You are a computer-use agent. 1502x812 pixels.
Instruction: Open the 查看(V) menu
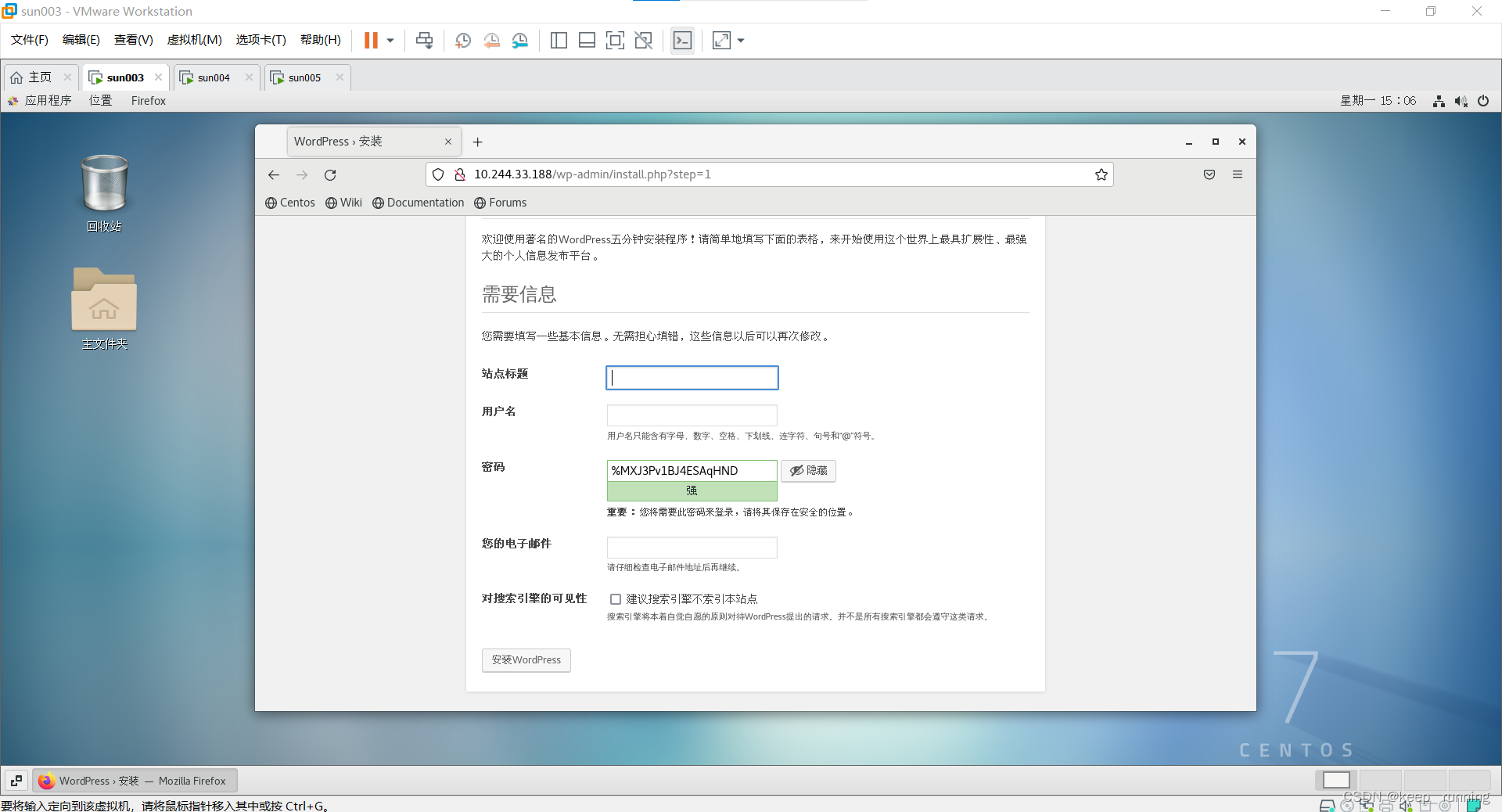[134, 40]
